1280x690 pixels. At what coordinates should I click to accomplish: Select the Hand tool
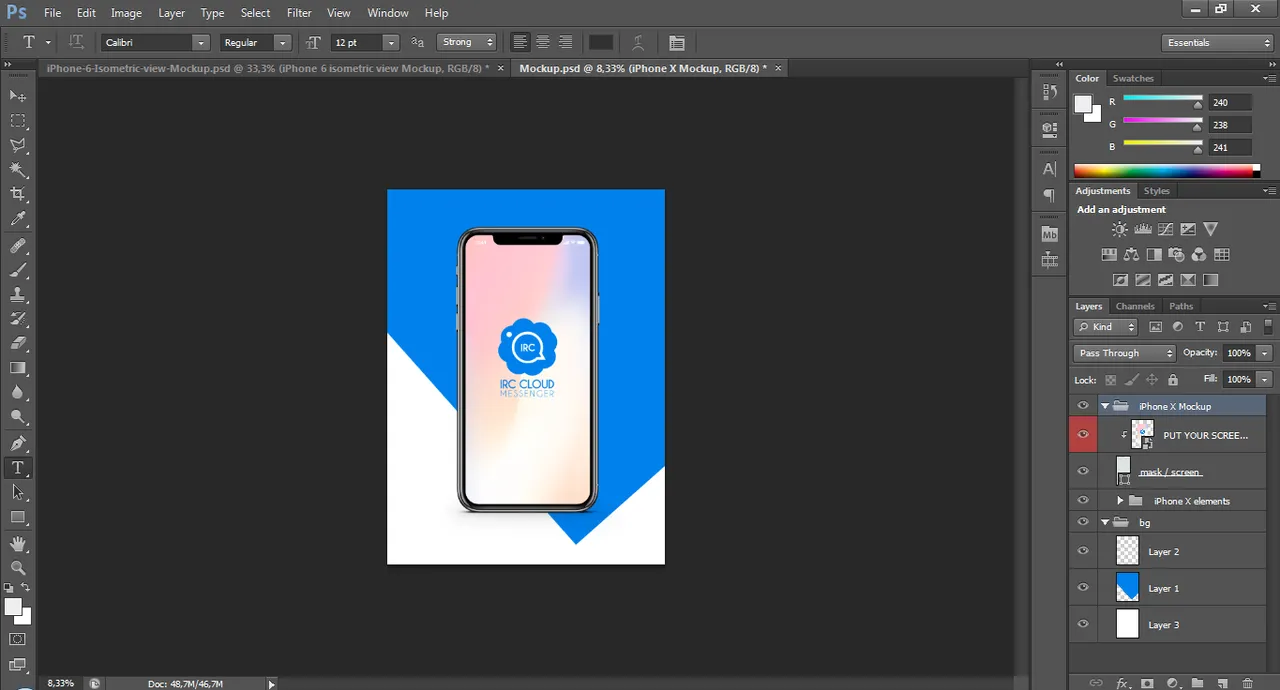[x=18, y=543]
